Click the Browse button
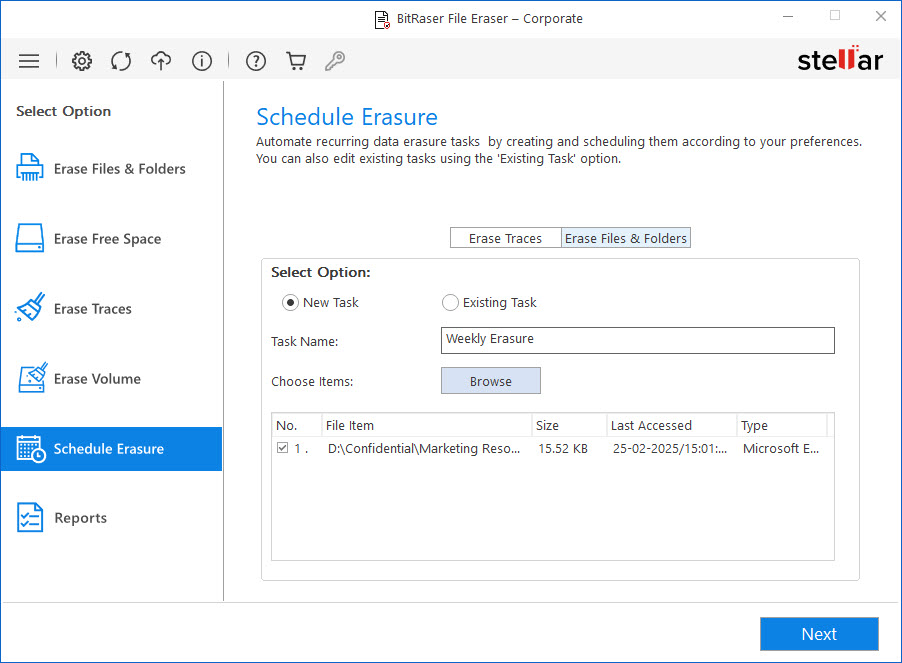The image size is (902, 663). 491,381
